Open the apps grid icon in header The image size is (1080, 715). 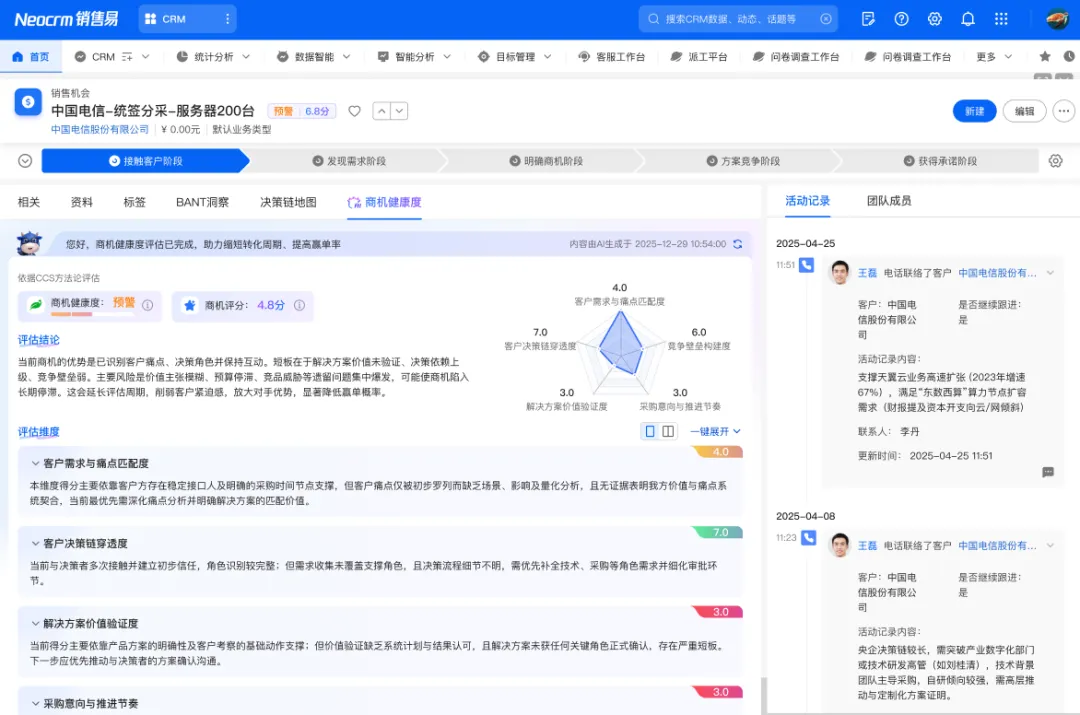(x=1001, y=19)
